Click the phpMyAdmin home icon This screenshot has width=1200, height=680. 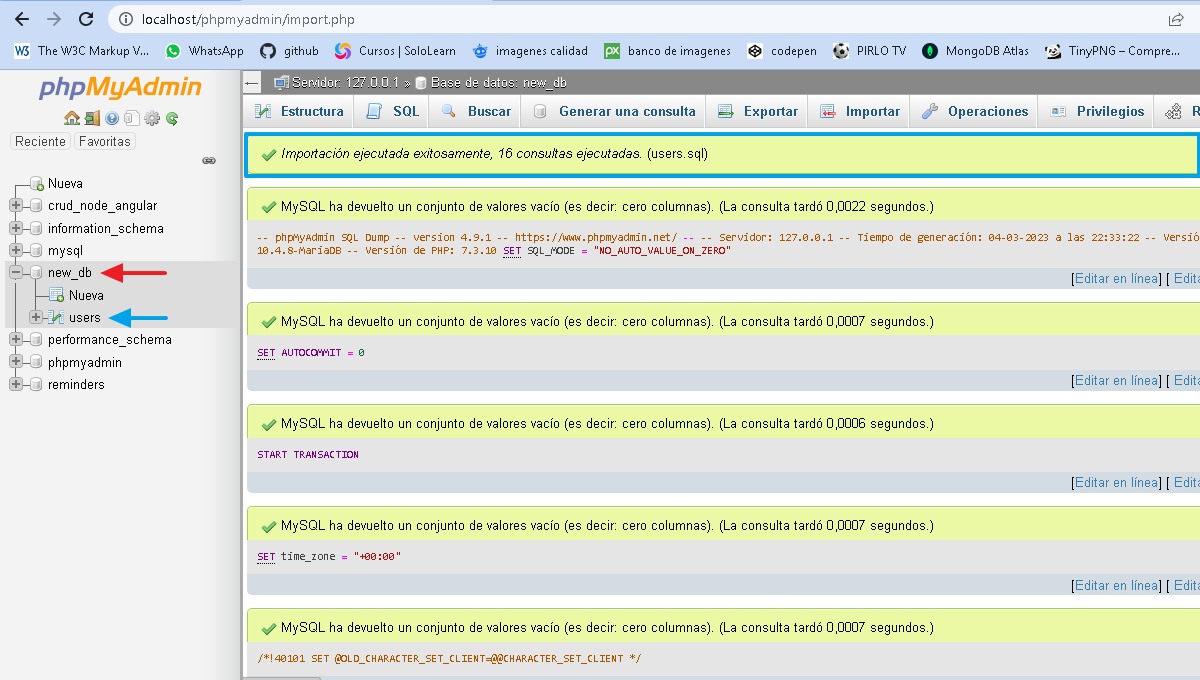[71, 118]
